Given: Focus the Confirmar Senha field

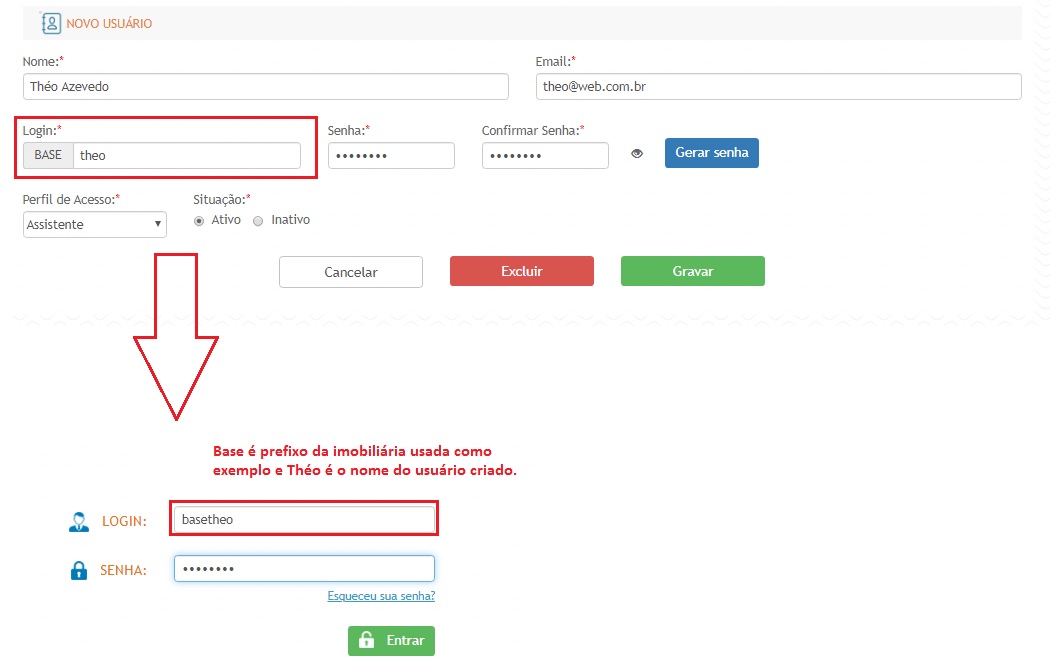Looking at the screenshot, I should point(545,156).
